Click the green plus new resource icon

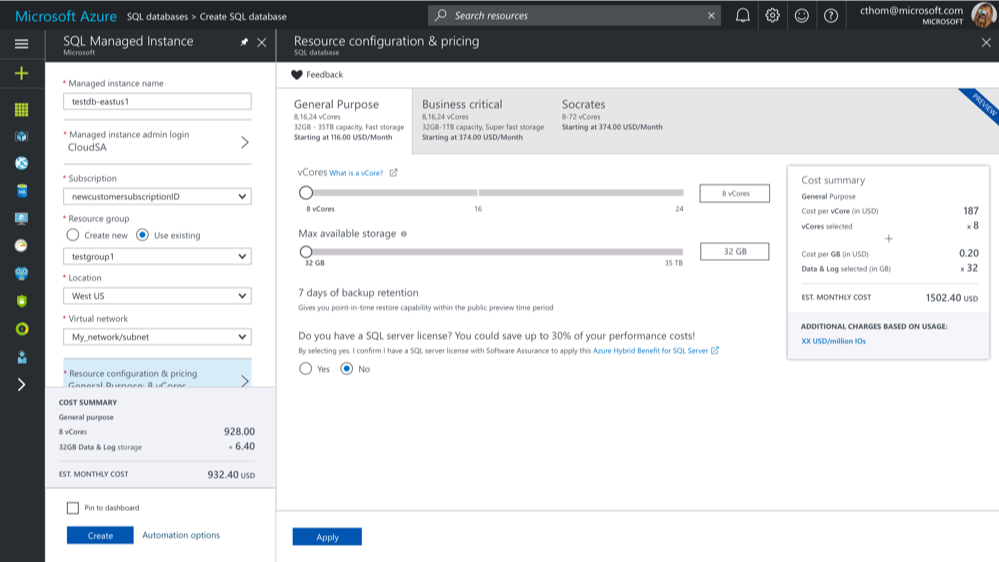[22, 73]
